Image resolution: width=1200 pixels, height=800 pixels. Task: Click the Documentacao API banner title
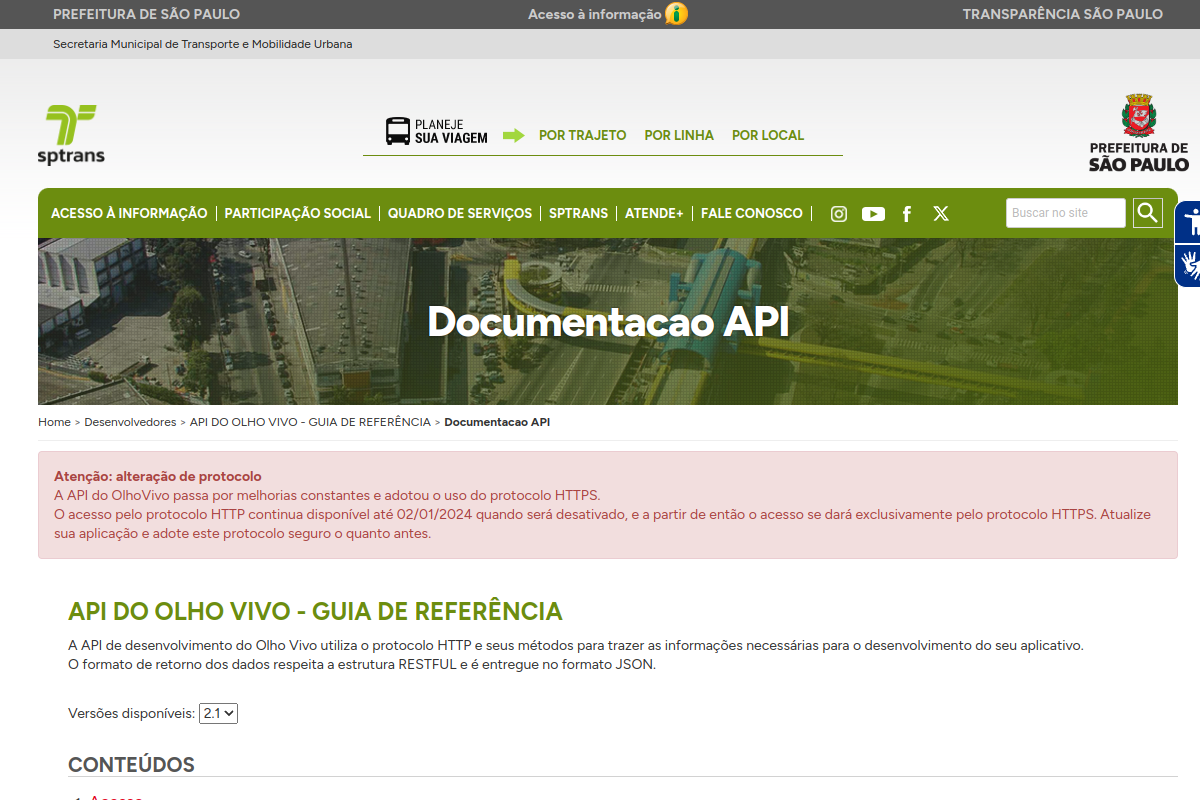(x=608, y=322)
